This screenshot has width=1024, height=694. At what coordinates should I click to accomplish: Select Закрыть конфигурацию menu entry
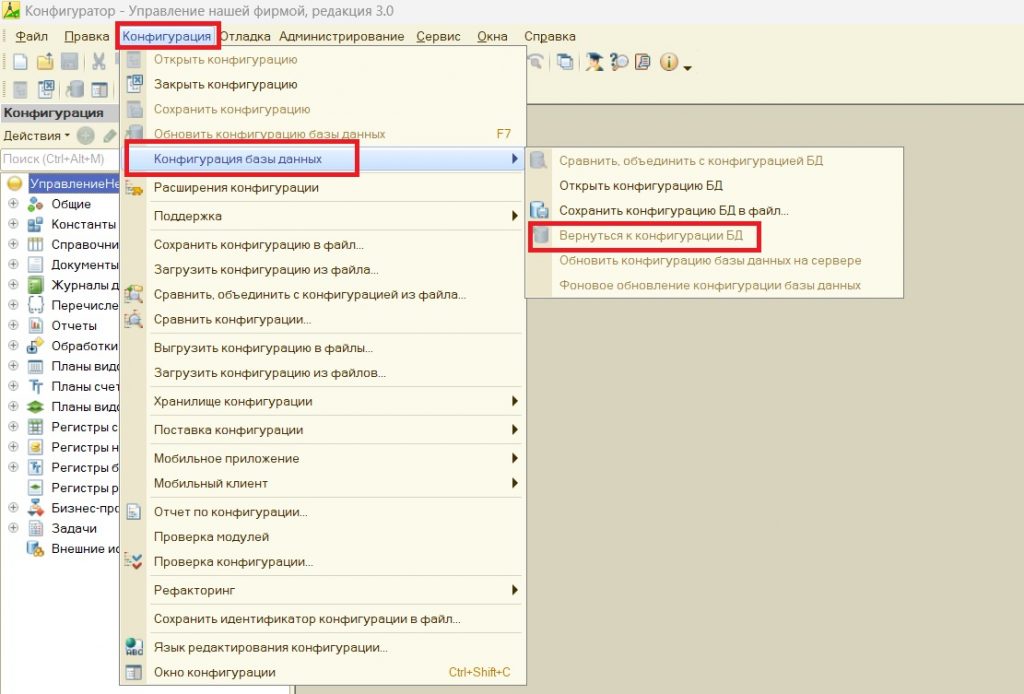click(x=225, y=85)
